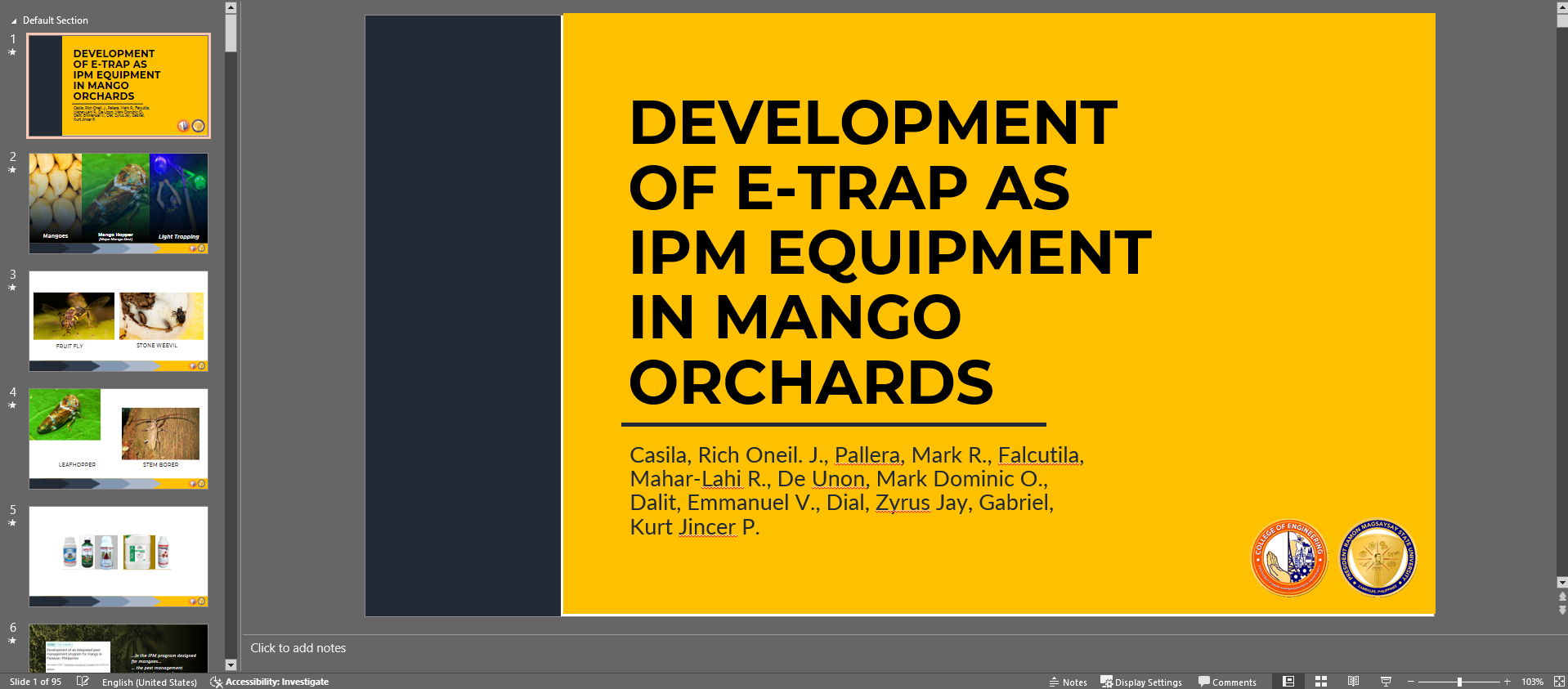Click the slide 6 animation star icon
Screen dimensions: 1568x689
[12, 641]
